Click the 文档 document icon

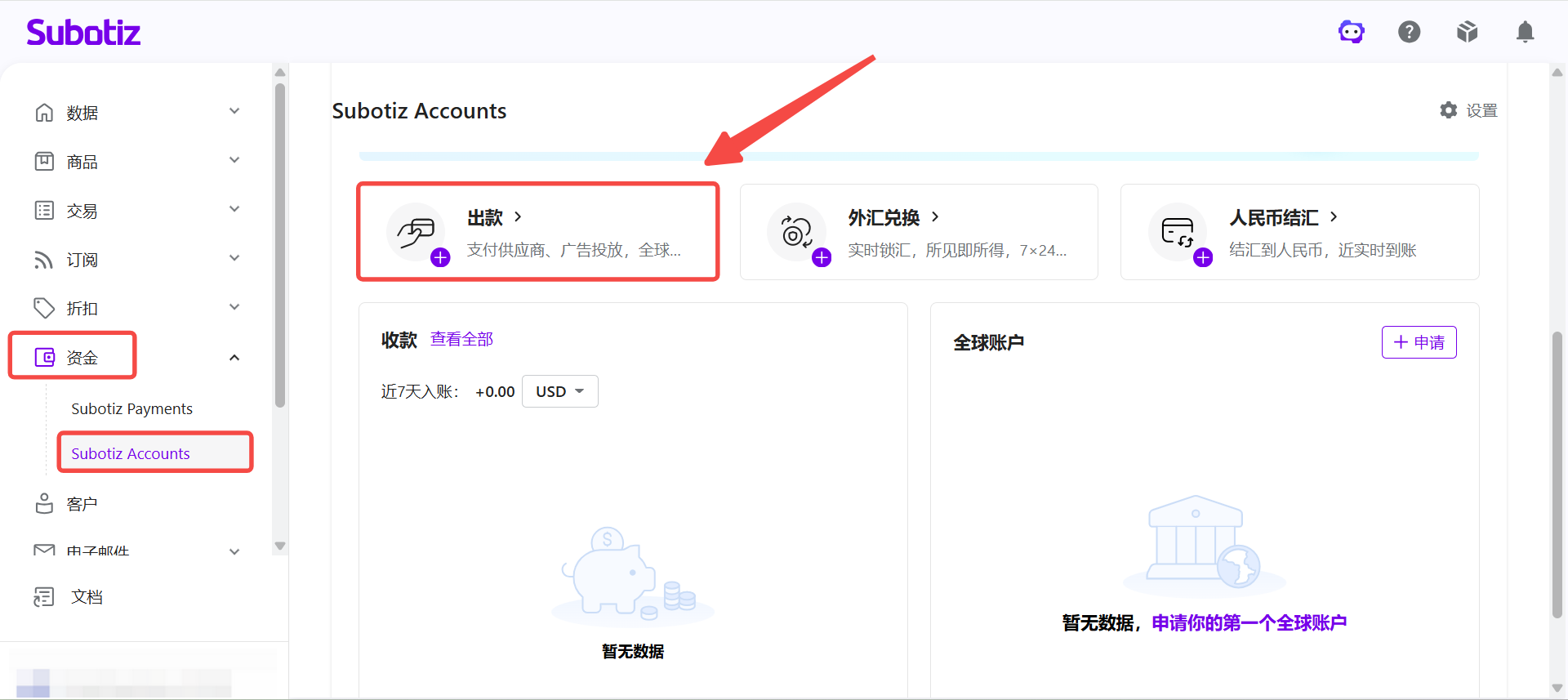44,597
